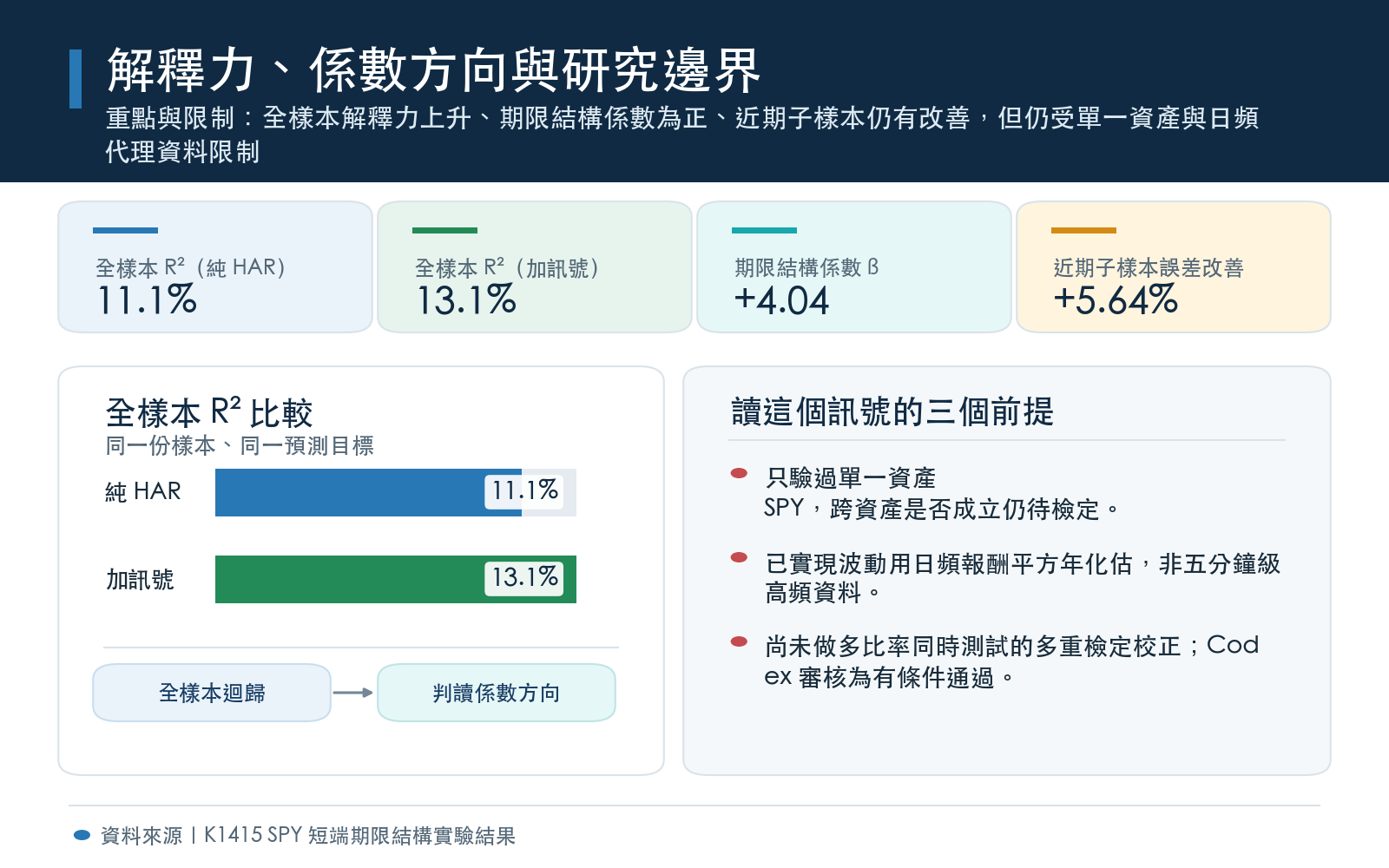
Task: Click the bullet about 已實現波動用日頻報酬平方年化估
Action: click(x=1023, y=578)
